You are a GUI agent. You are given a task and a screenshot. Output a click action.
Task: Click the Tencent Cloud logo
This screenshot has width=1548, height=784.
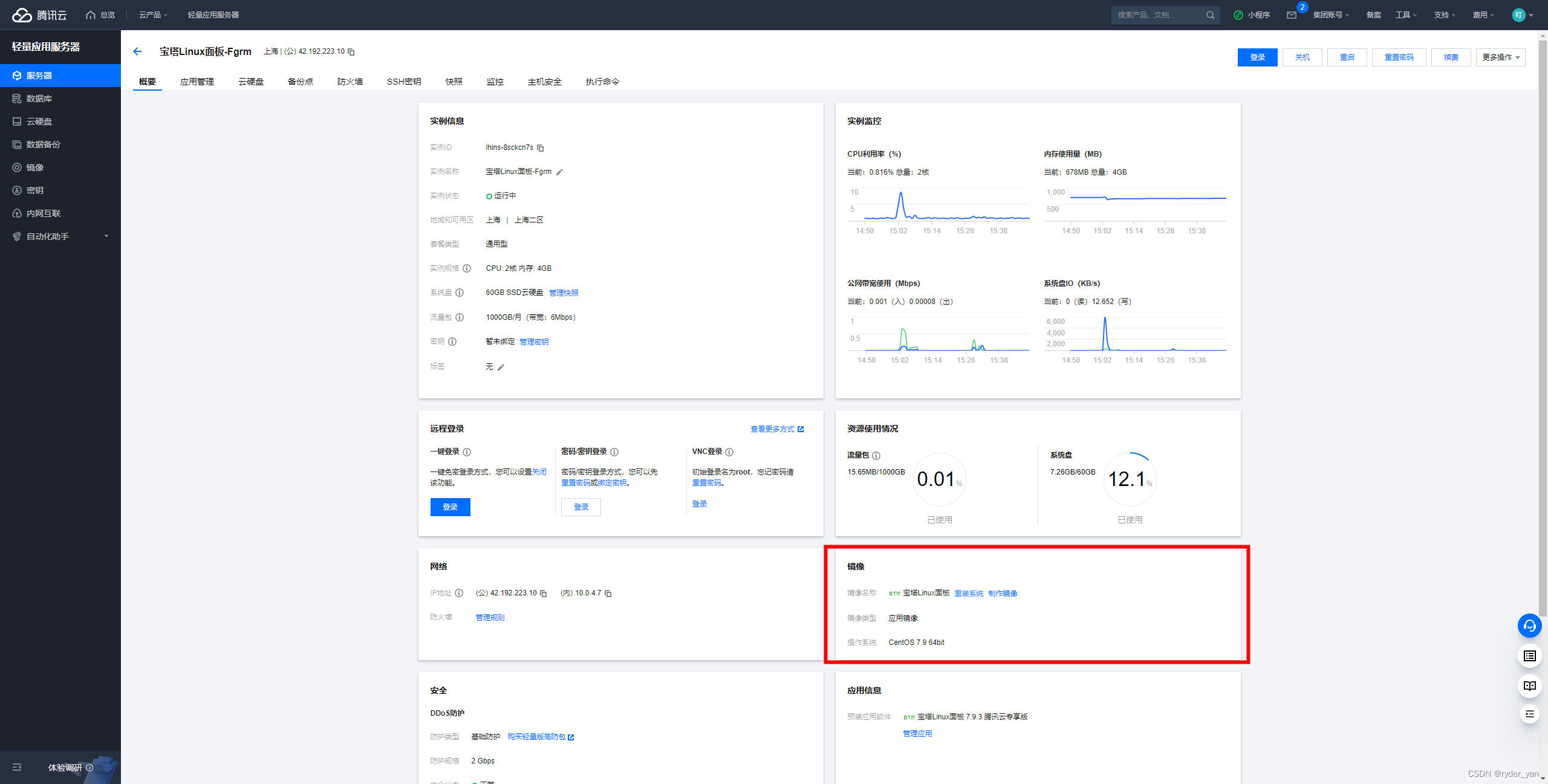point(40,15)
